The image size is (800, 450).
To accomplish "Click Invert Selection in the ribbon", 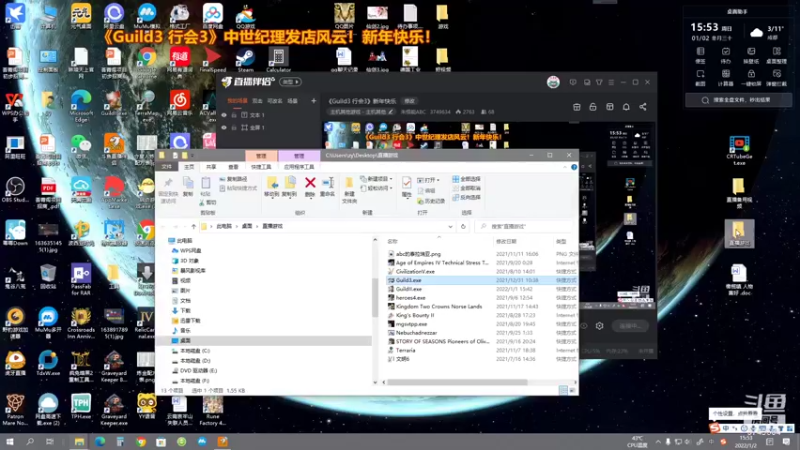I will pyautogui.click(x=466, y=197).
